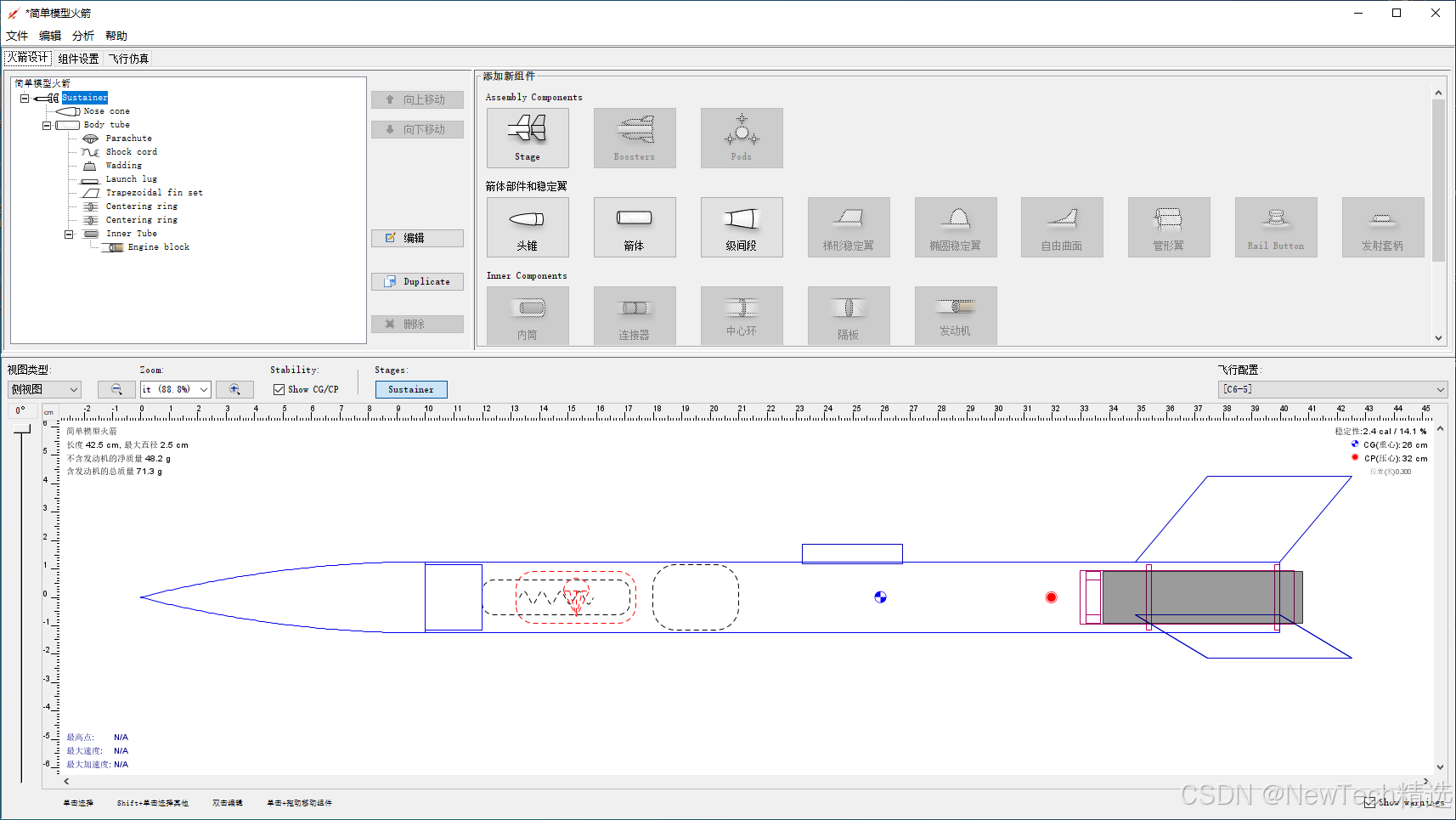The height and width of the screenshot is (820, 1456).
Task: Click the 向下移动 button
Action: tap(417, 129)
